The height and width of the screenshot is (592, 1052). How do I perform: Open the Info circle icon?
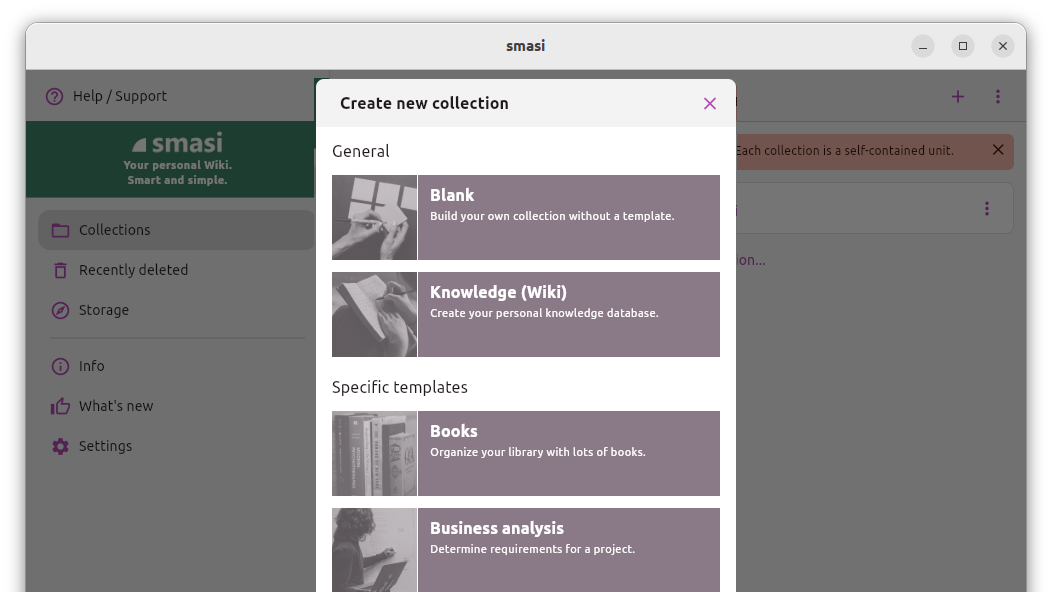[60, 366]
